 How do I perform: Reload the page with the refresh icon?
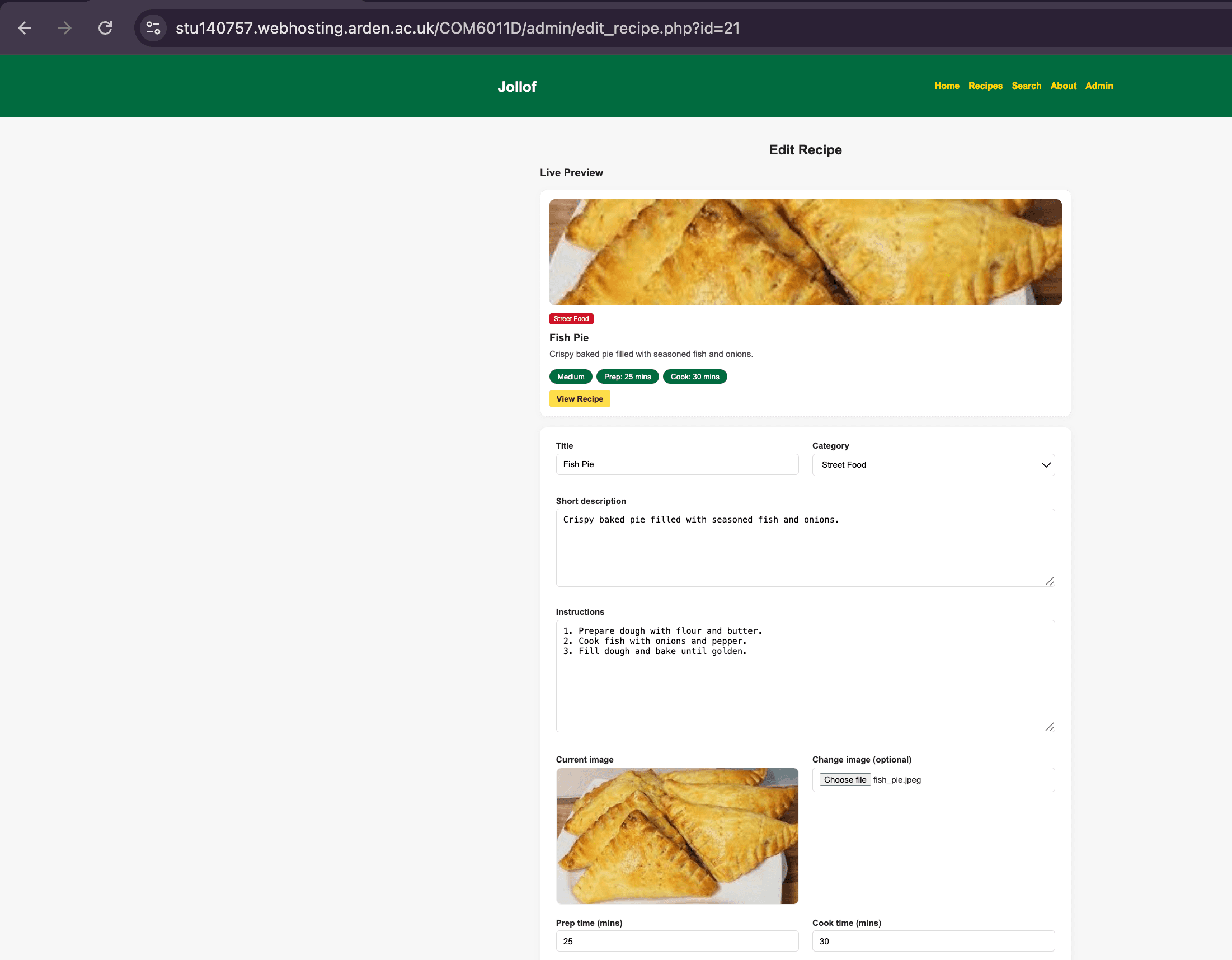106,27
